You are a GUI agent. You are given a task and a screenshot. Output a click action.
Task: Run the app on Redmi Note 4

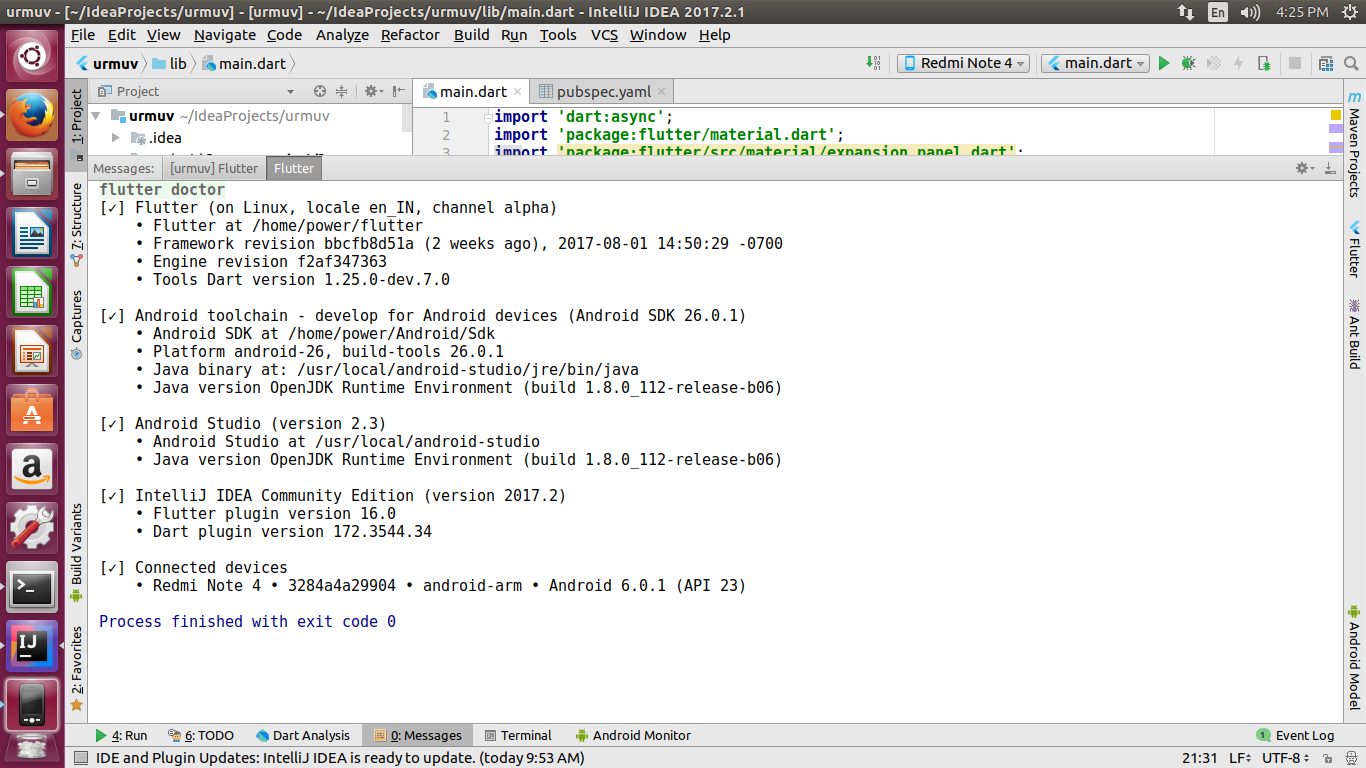1163,62
